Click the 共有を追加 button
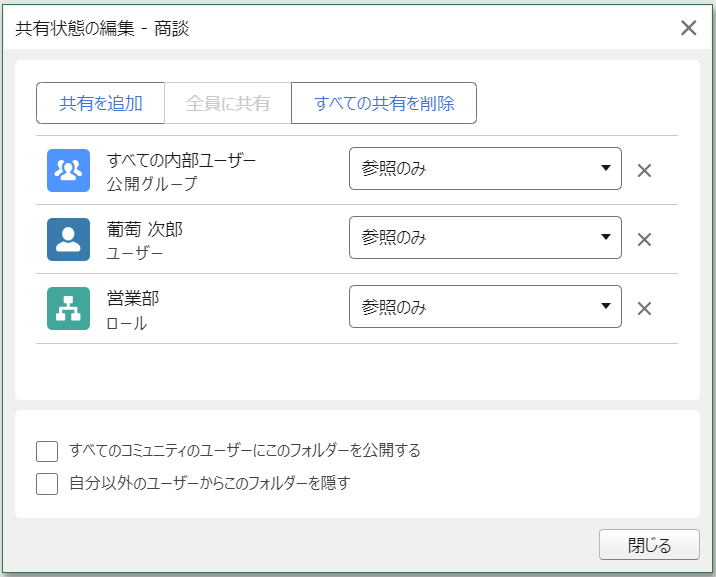 coord(100,103)
